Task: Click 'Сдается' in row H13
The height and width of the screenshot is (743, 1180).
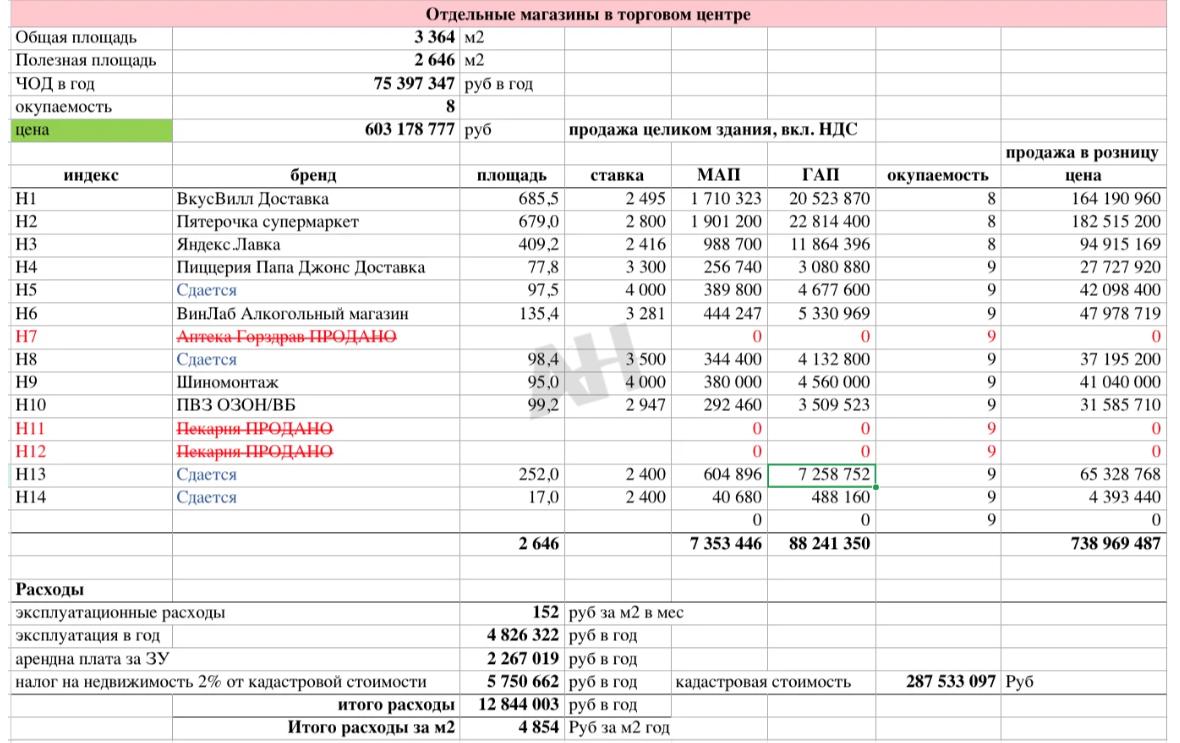Action: (207, 475)
